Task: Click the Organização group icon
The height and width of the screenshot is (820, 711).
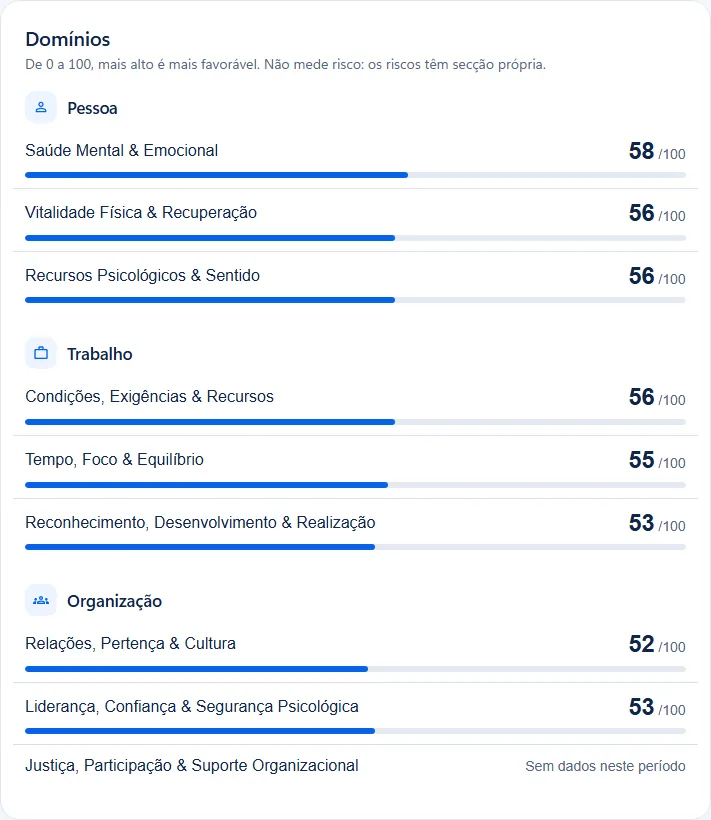Action: (x=41, y=600)
